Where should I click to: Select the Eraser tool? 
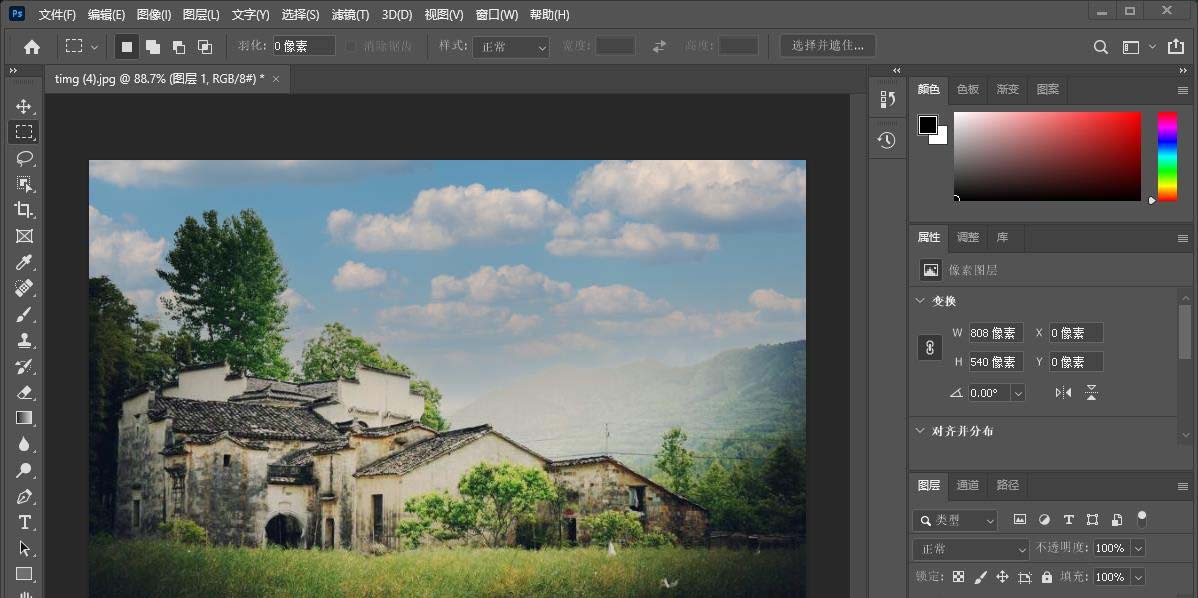[24, 392]
